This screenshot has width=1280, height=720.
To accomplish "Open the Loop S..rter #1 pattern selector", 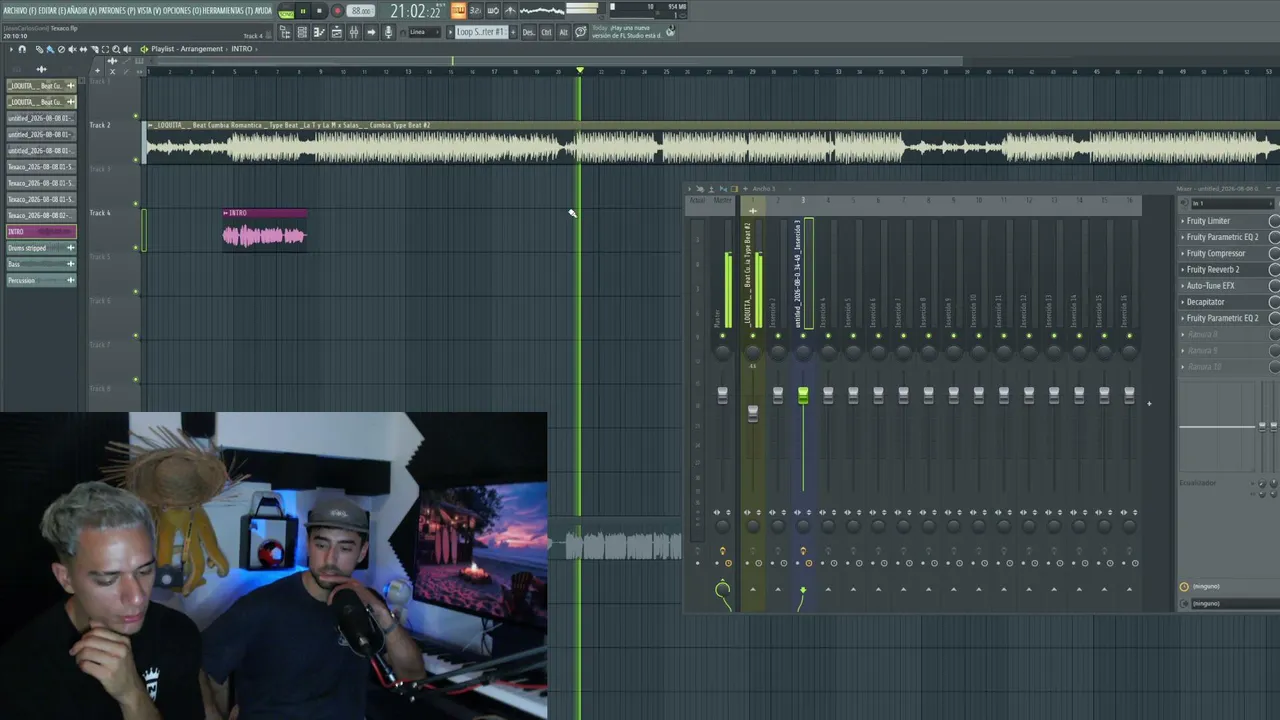I will [x=481, y=32].
